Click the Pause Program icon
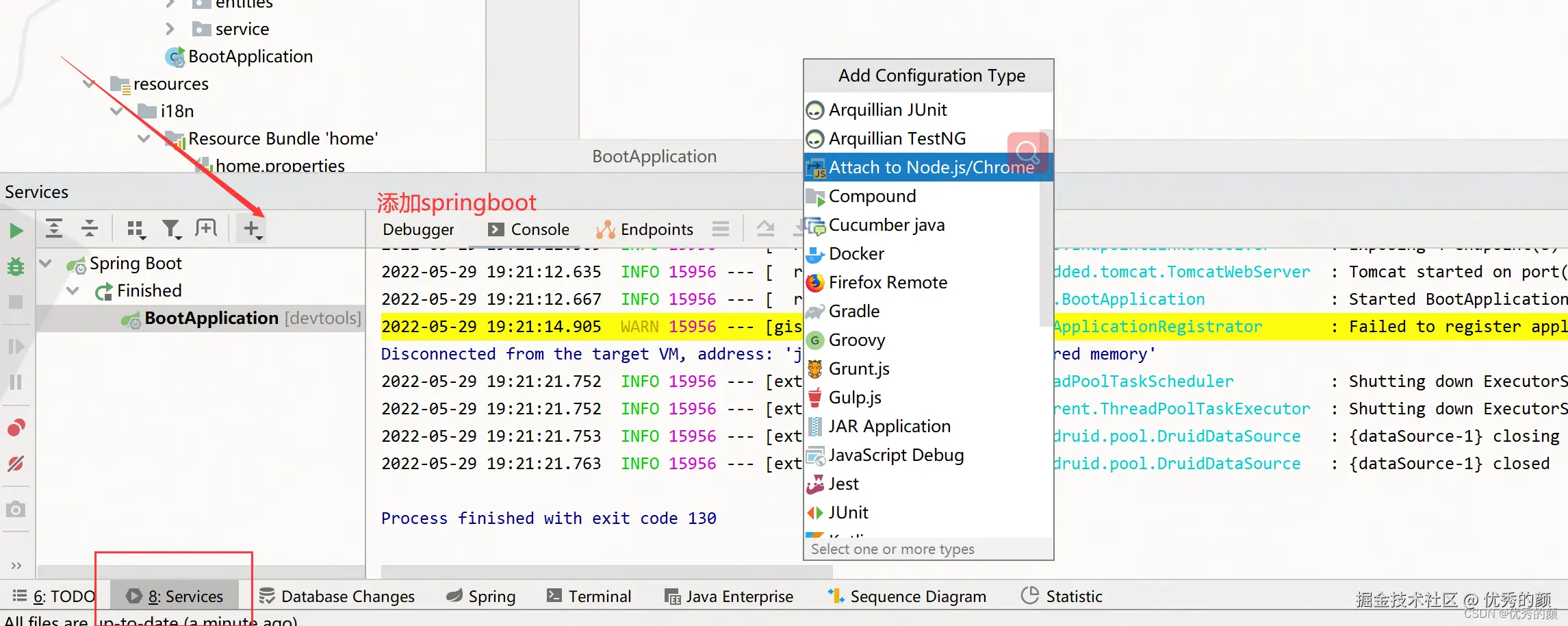The width and height of the screenshot is (1568, 626). pyautogui.click(x=16, y=381)
